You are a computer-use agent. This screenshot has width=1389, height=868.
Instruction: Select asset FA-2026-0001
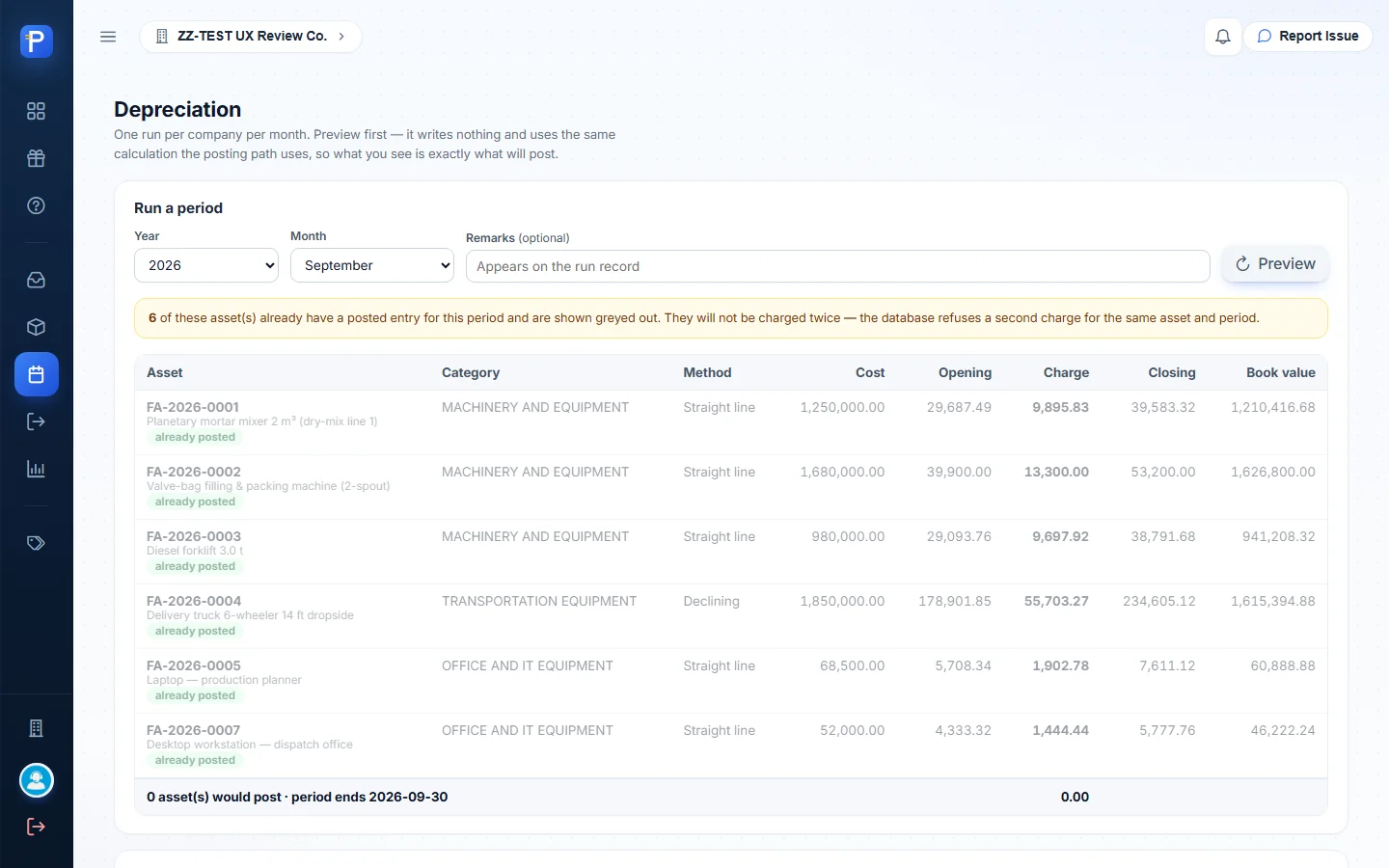click(x=193, y=407)
